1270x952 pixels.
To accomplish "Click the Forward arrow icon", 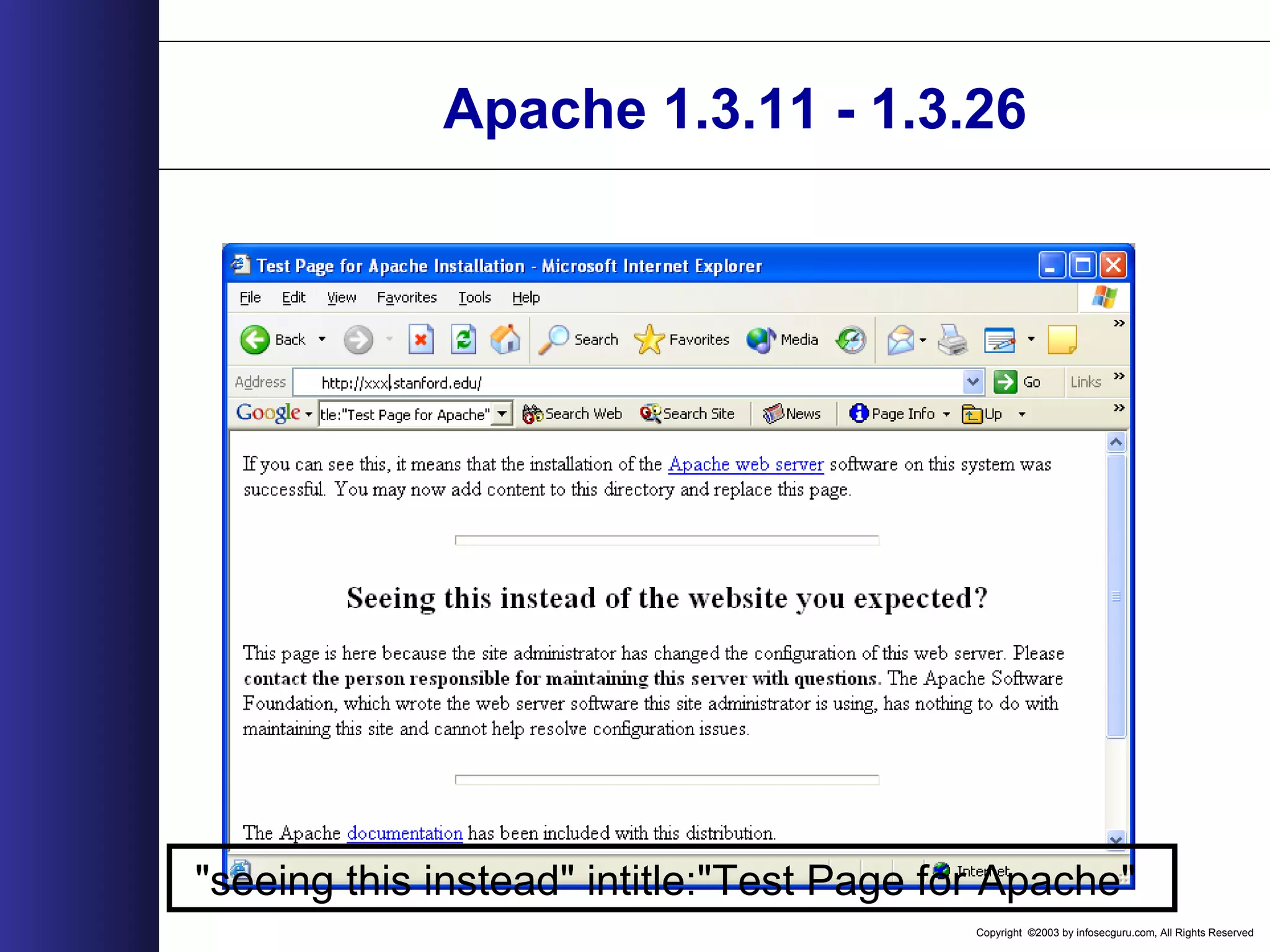I will click(x=358, y=340).
